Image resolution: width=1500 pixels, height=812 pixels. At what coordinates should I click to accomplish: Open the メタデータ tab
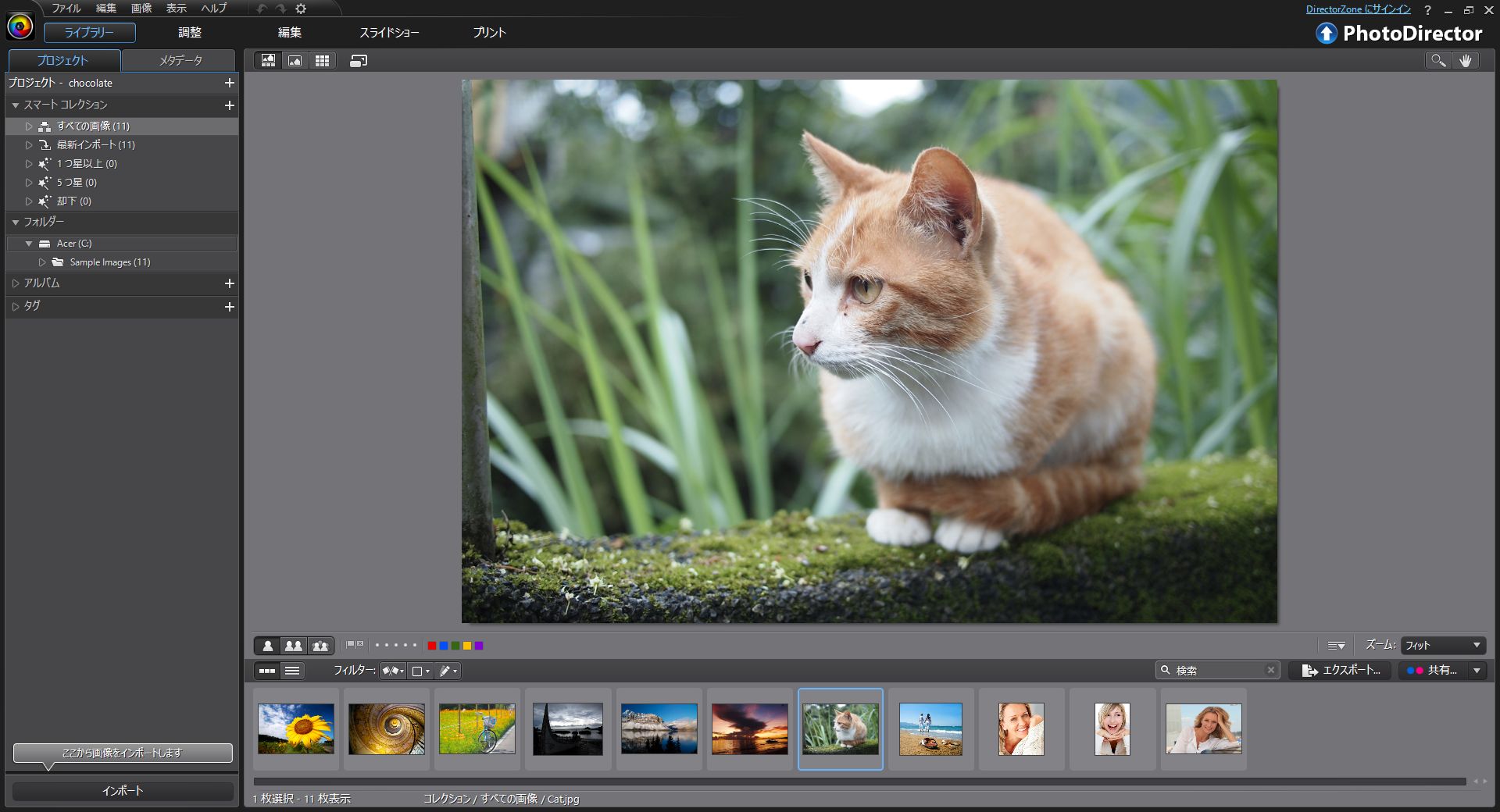pos(180,60)
